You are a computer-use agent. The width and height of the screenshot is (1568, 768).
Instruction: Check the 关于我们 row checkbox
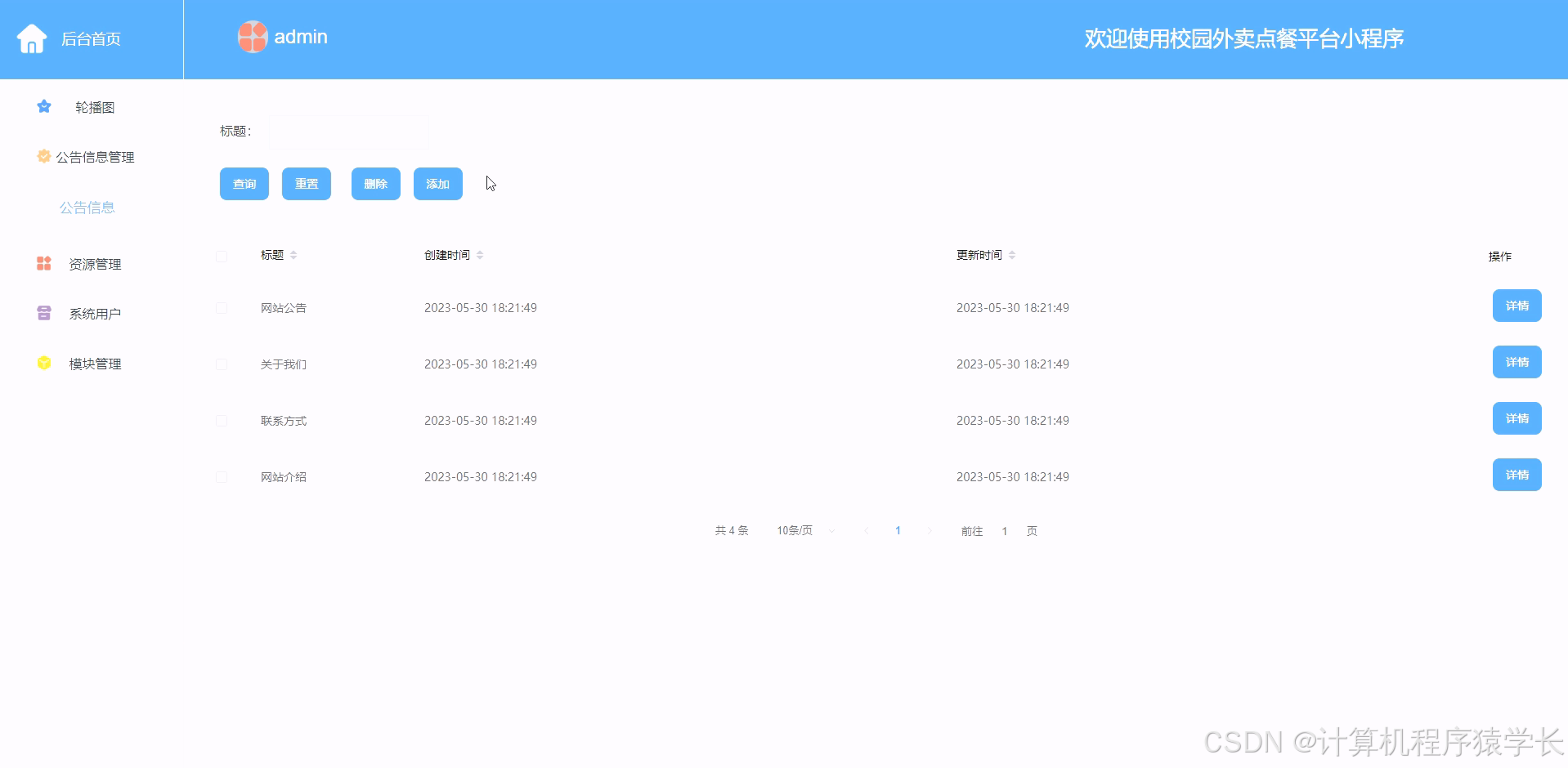pyautogui.click(x=222, y=364)
